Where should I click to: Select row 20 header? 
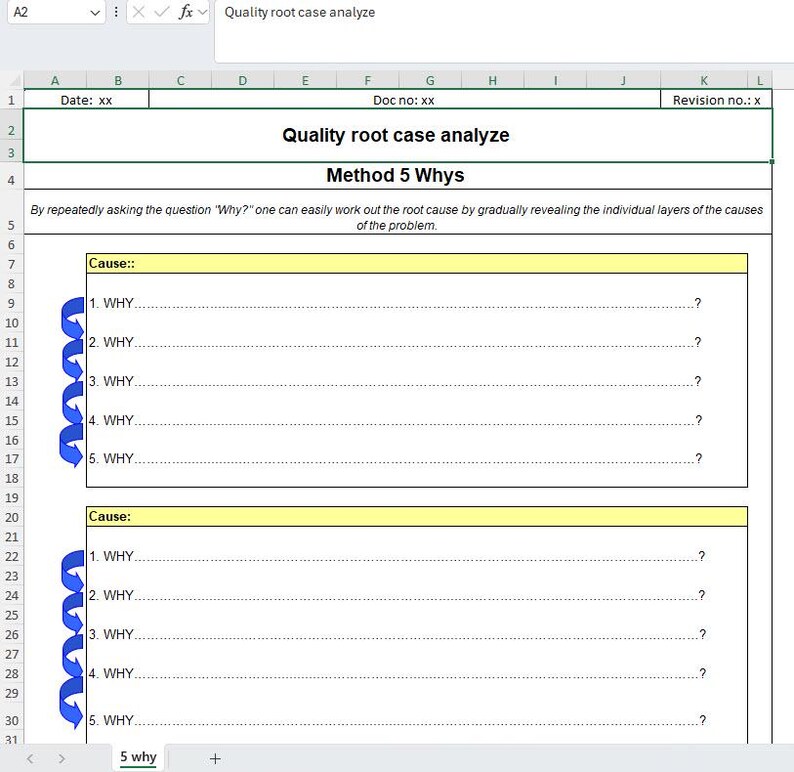[x=11, y=517]
